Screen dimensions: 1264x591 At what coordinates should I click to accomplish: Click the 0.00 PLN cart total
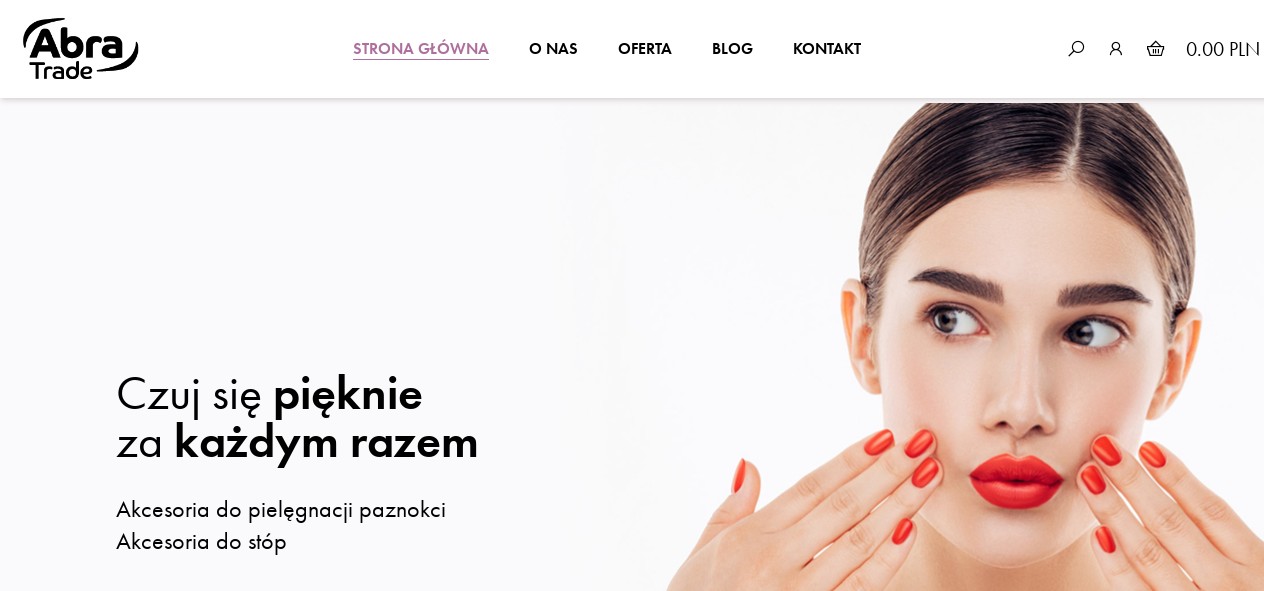pos(1222,49)
